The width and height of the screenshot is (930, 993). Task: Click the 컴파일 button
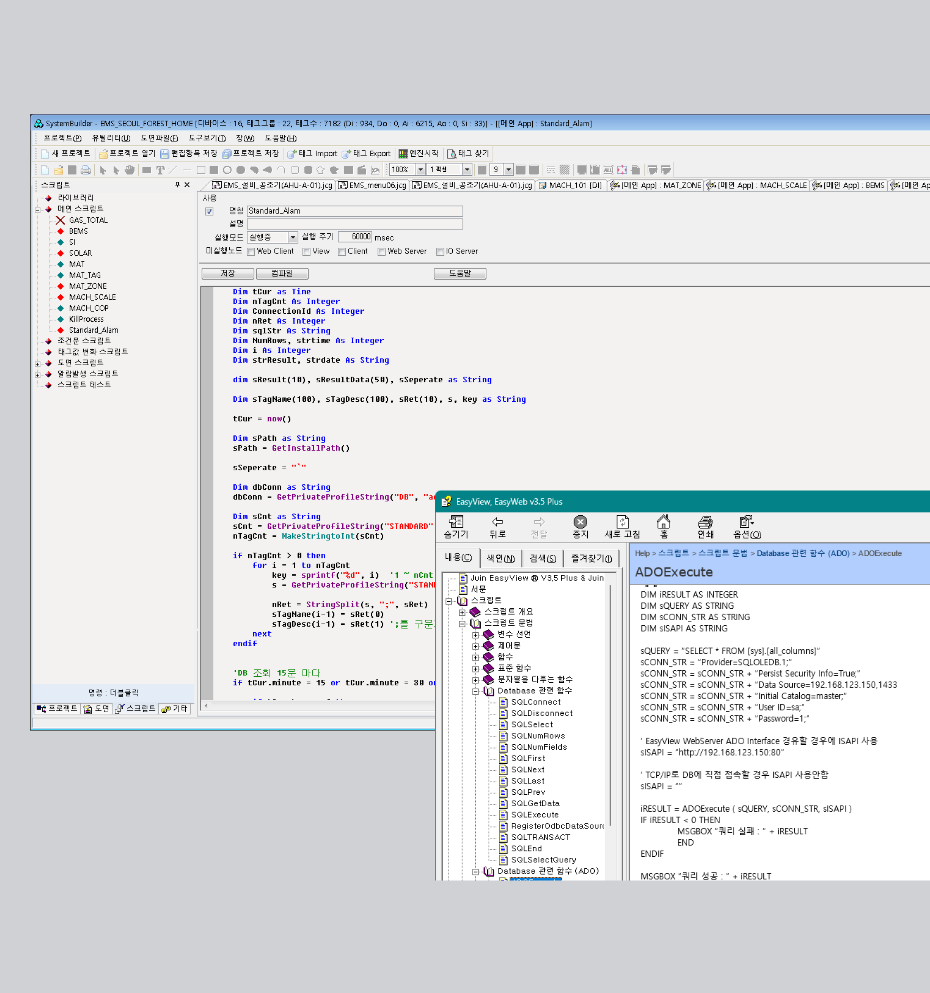tap(282, 273)
